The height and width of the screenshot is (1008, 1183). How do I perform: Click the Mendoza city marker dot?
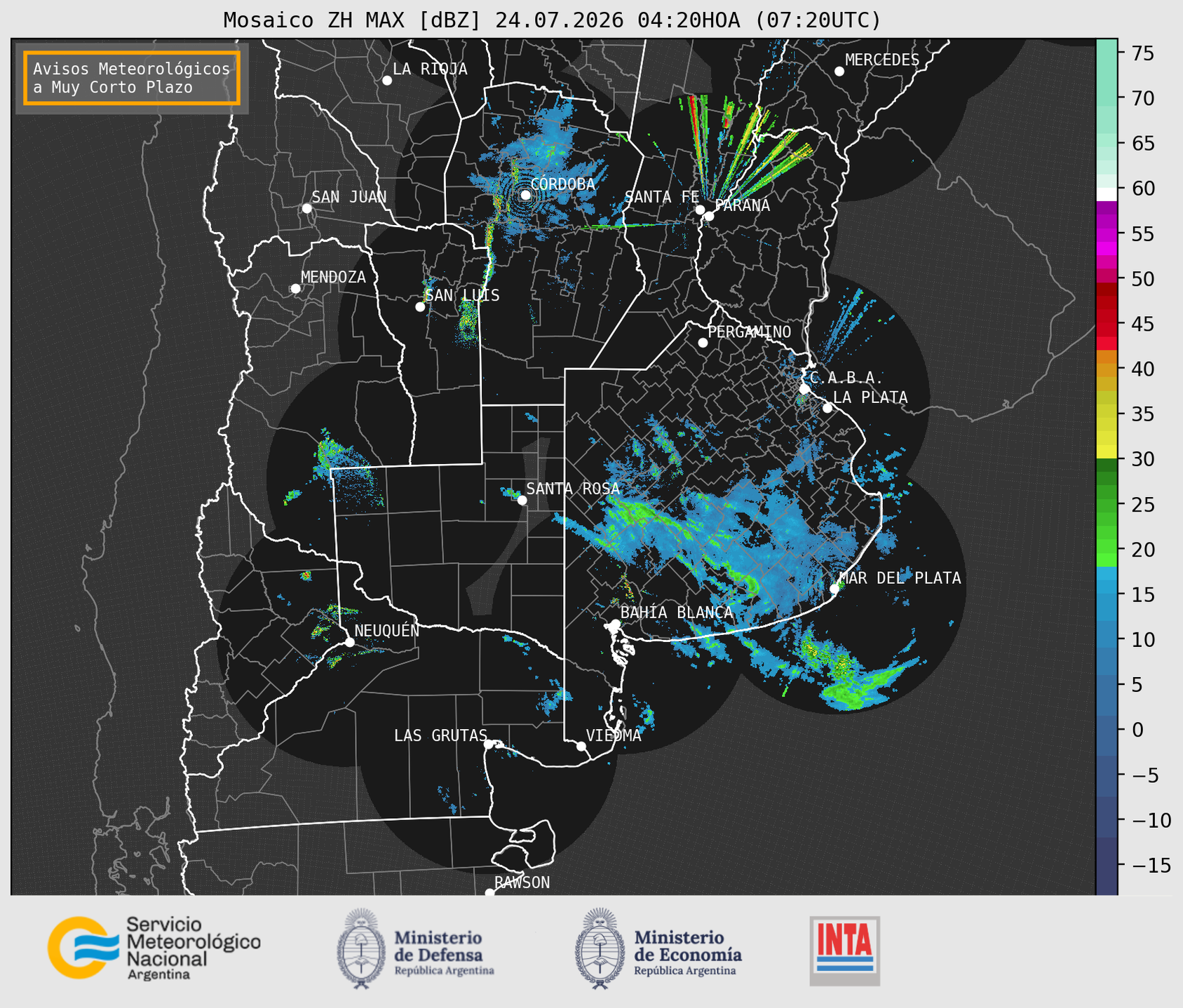295,289
